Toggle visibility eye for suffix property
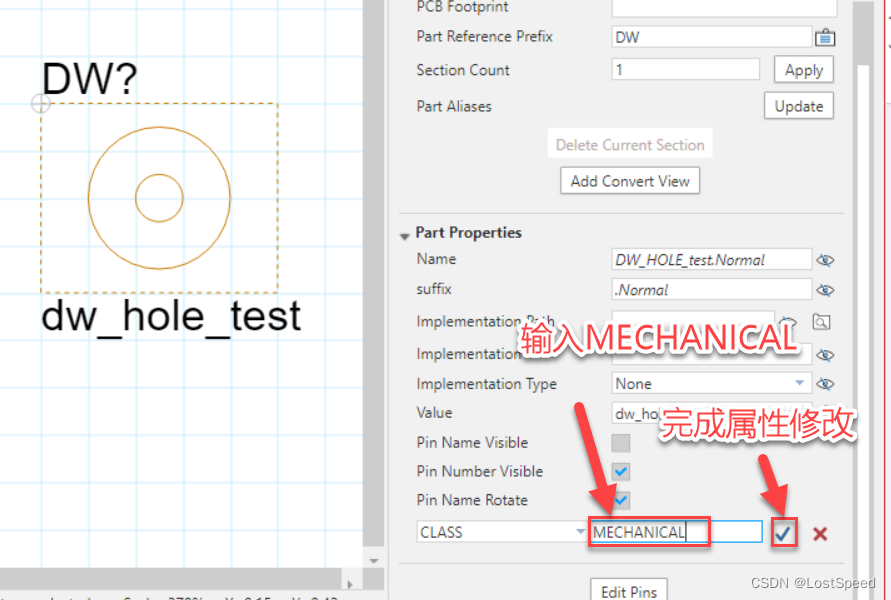Image resolution: width=891 pixels, height=600 pixels. 825,290
